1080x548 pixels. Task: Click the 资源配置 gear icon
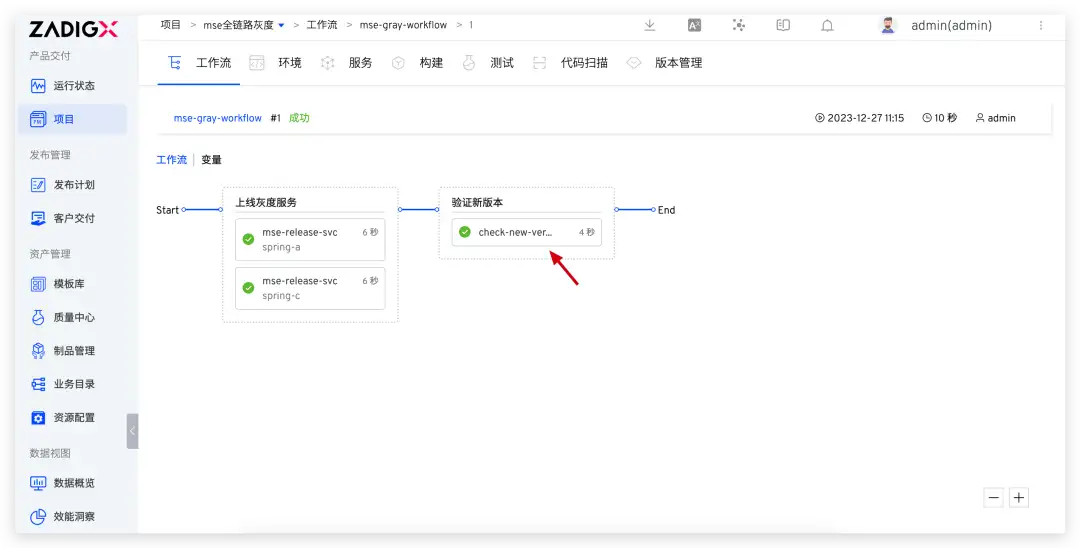(x=39, y=417)
